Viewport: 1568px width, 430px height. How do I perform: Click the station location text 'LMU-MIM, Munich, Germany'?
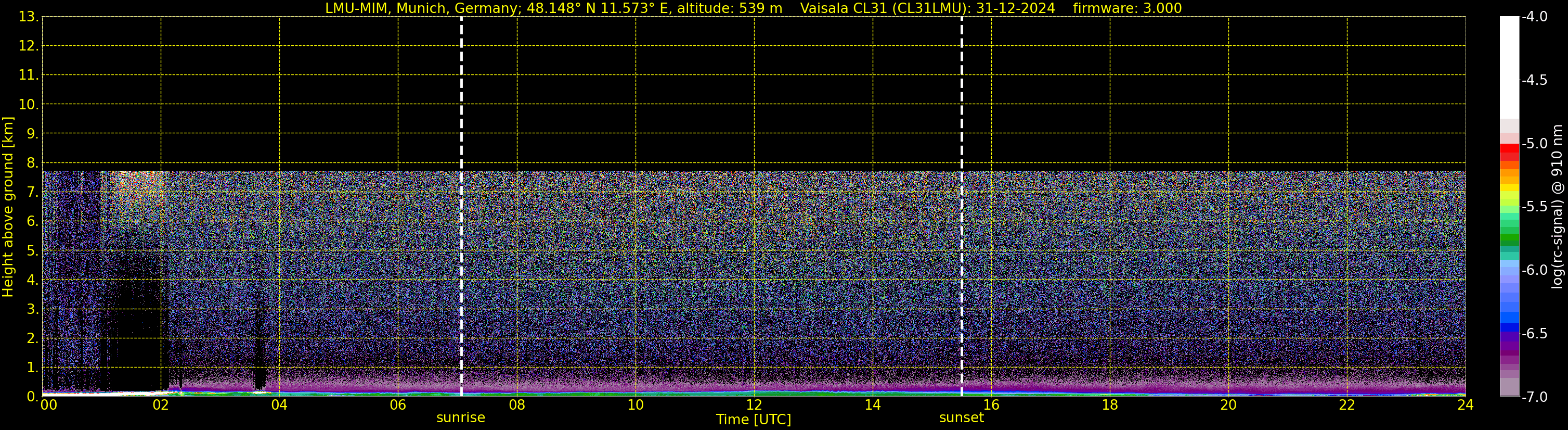coord(421,8)
